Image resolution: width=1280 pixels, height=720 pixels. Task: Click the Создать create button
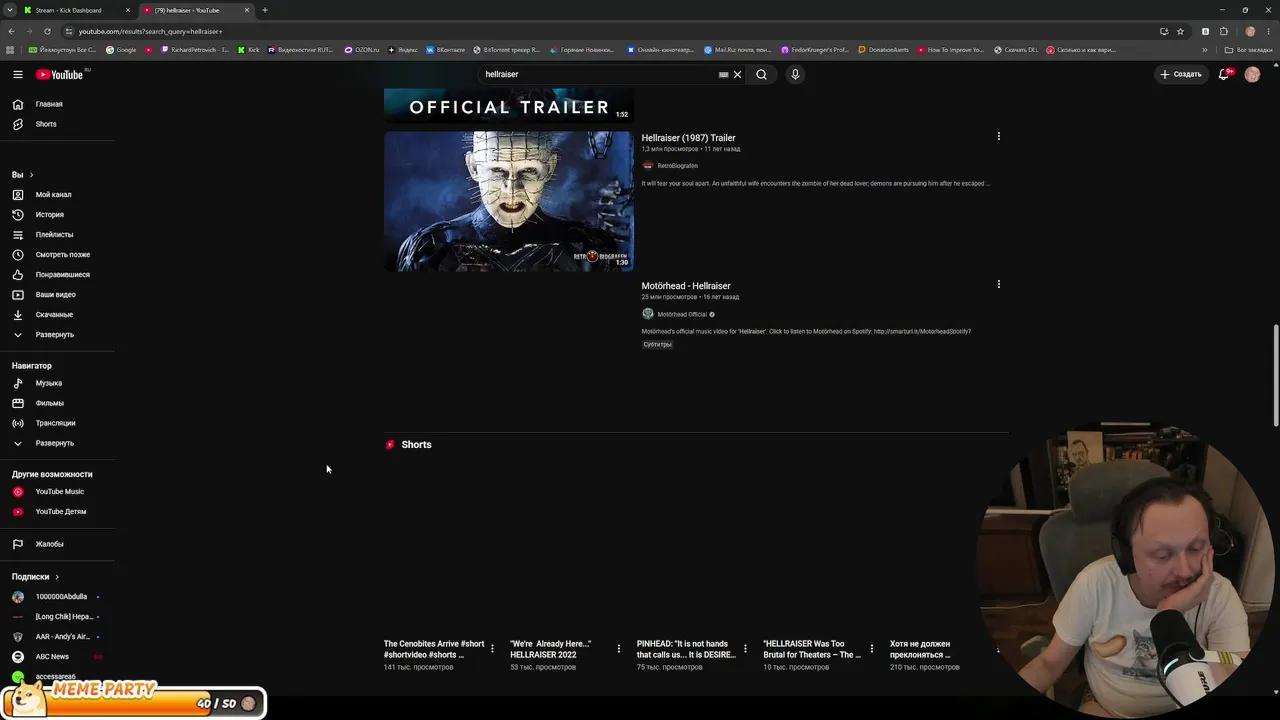click(1180, 74)
